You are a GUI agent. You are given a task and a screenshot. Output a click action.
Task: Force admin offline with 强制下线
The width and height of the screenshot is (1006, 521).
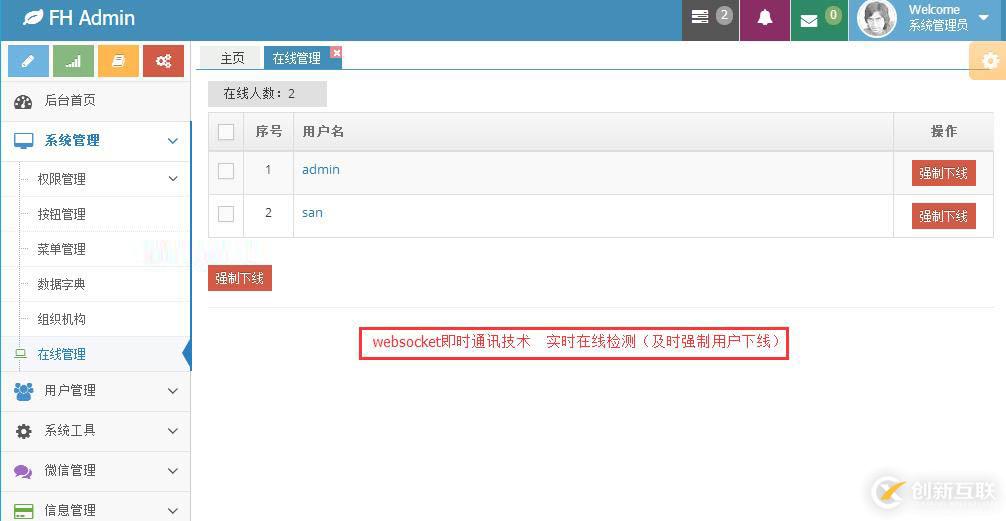click(943, 173)
